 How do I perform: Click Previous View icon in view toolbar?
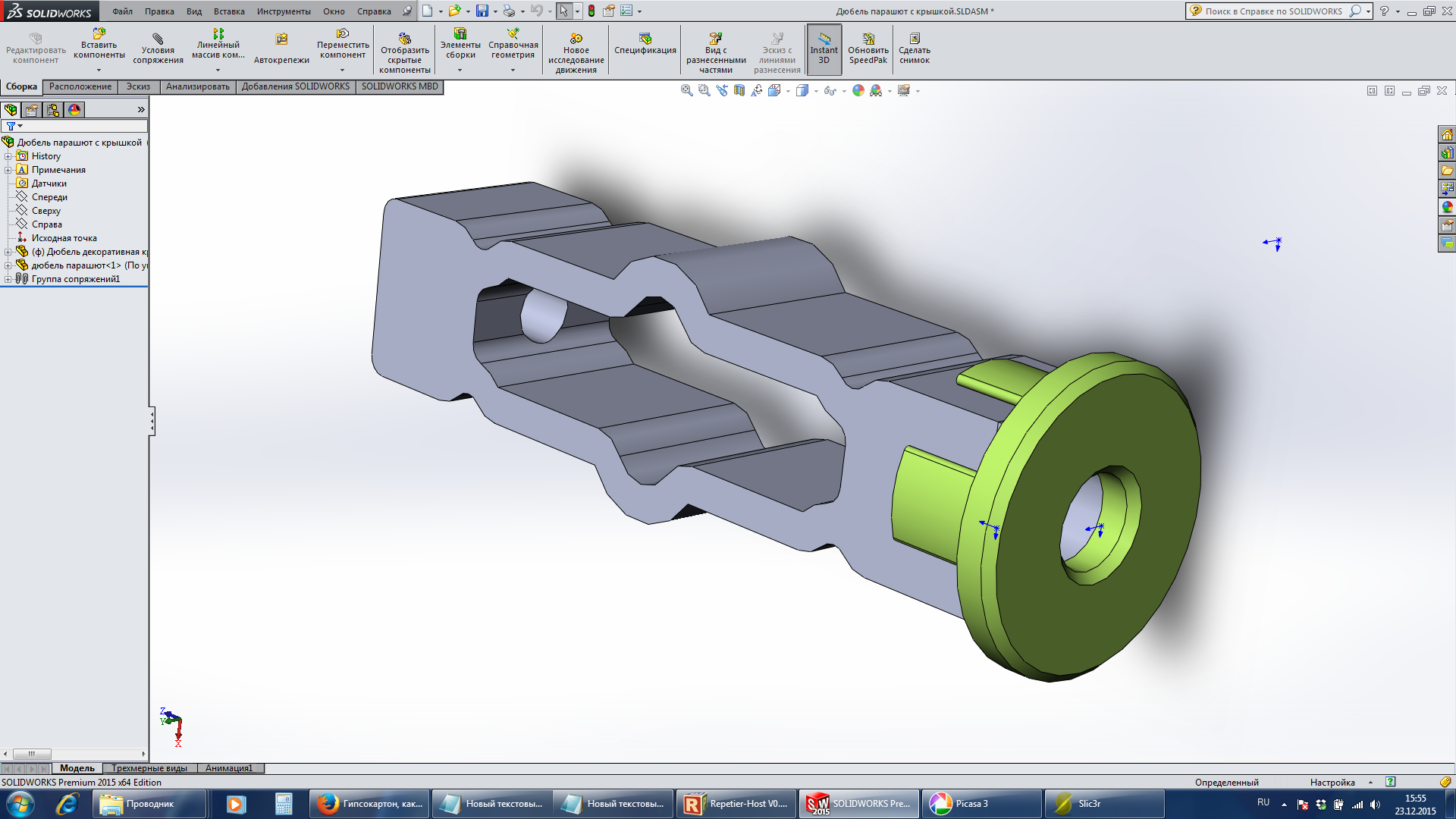(722, 90)
